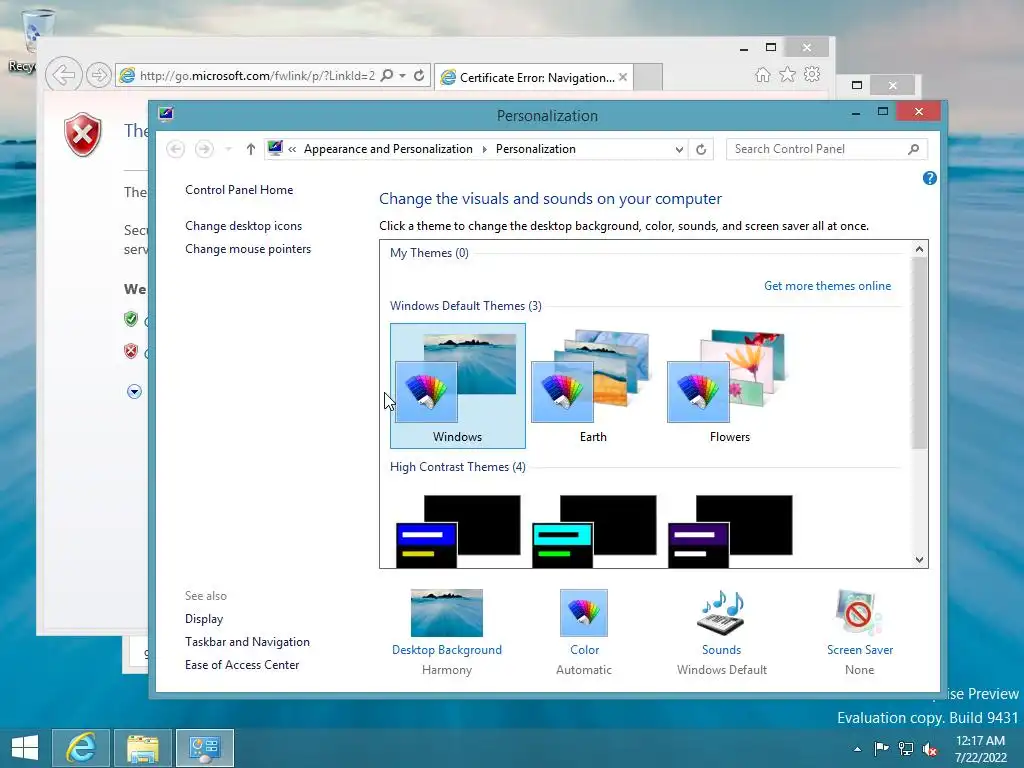This screenshot has height=768, width=1024.
Task: Select the Earth theme
Action: (593, 385)
